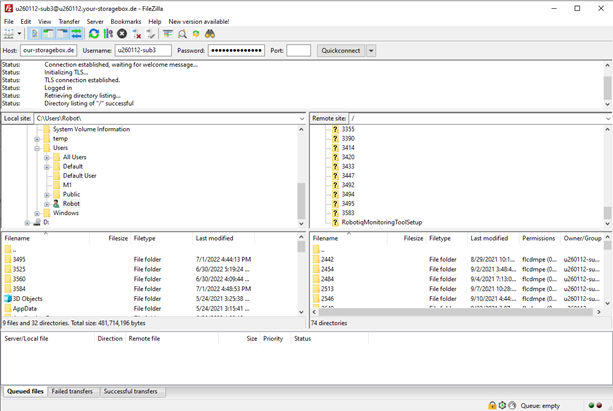The height and width of the screenshot is (411, 613).
Task: Open Quickconnect history dropdown
Action: pyautogui.click(x=371, y=50)
